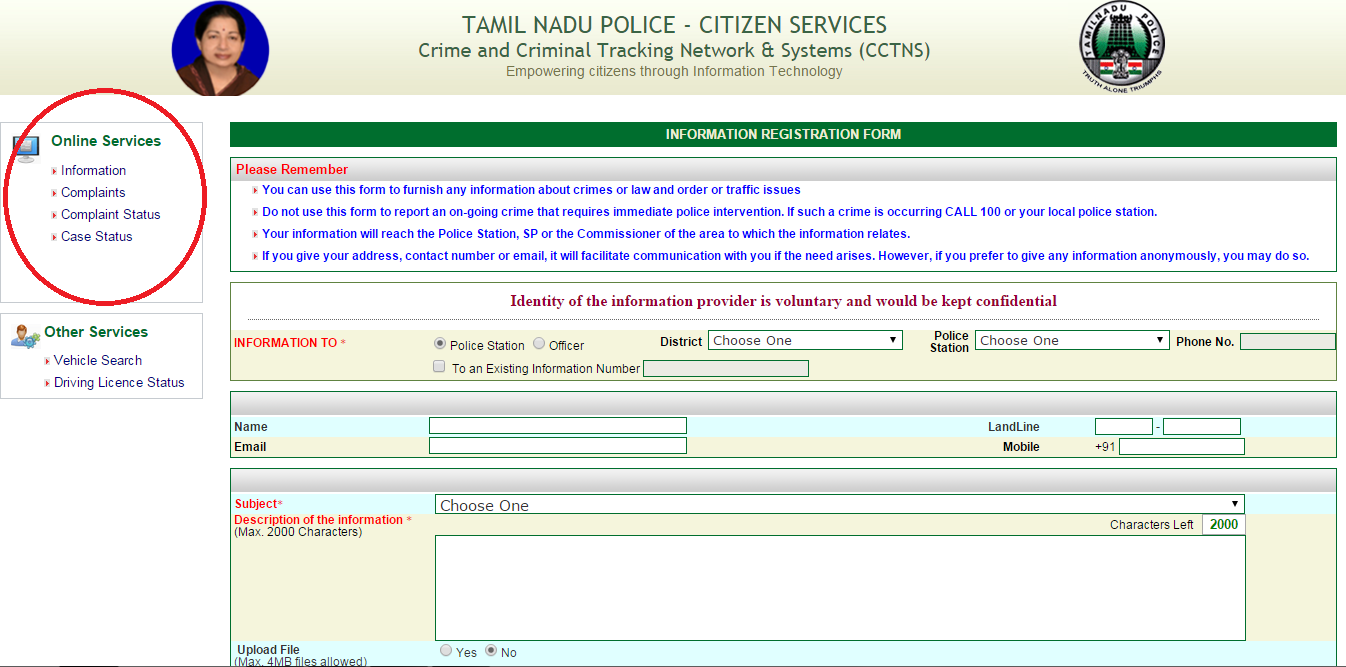Screen dimensions: 1346x667
Task: Focus the Description of the information text area
Action: [x=839, y=587]
